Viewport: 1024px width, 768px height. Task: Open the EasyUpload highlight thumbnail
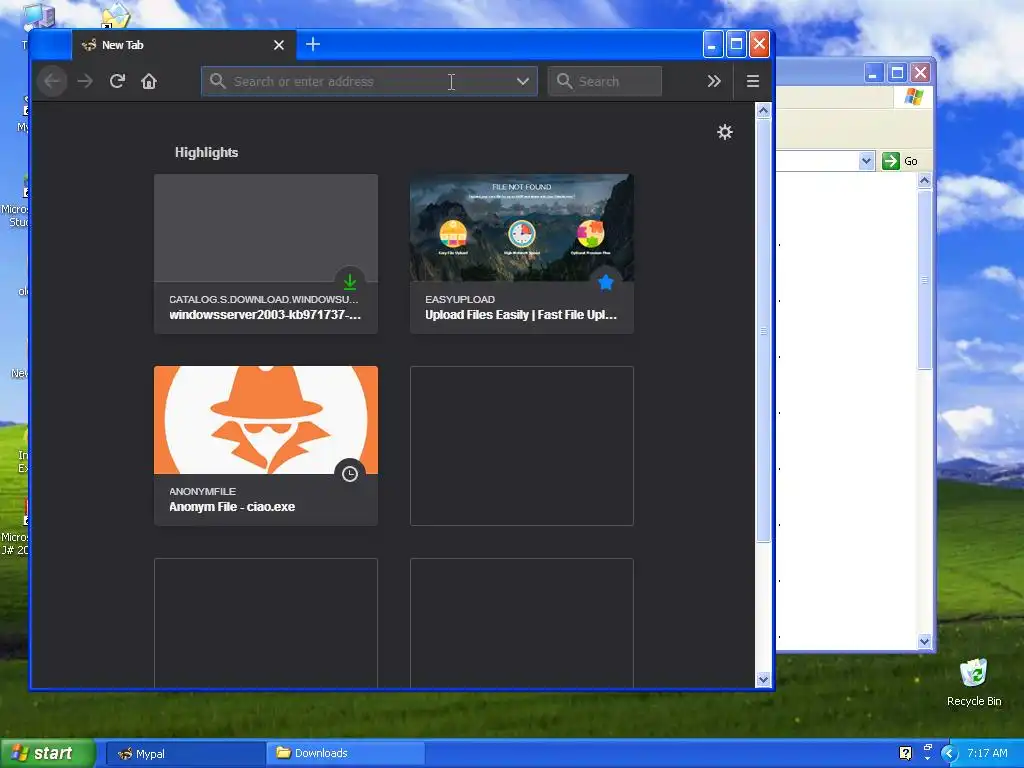(522, 227)
